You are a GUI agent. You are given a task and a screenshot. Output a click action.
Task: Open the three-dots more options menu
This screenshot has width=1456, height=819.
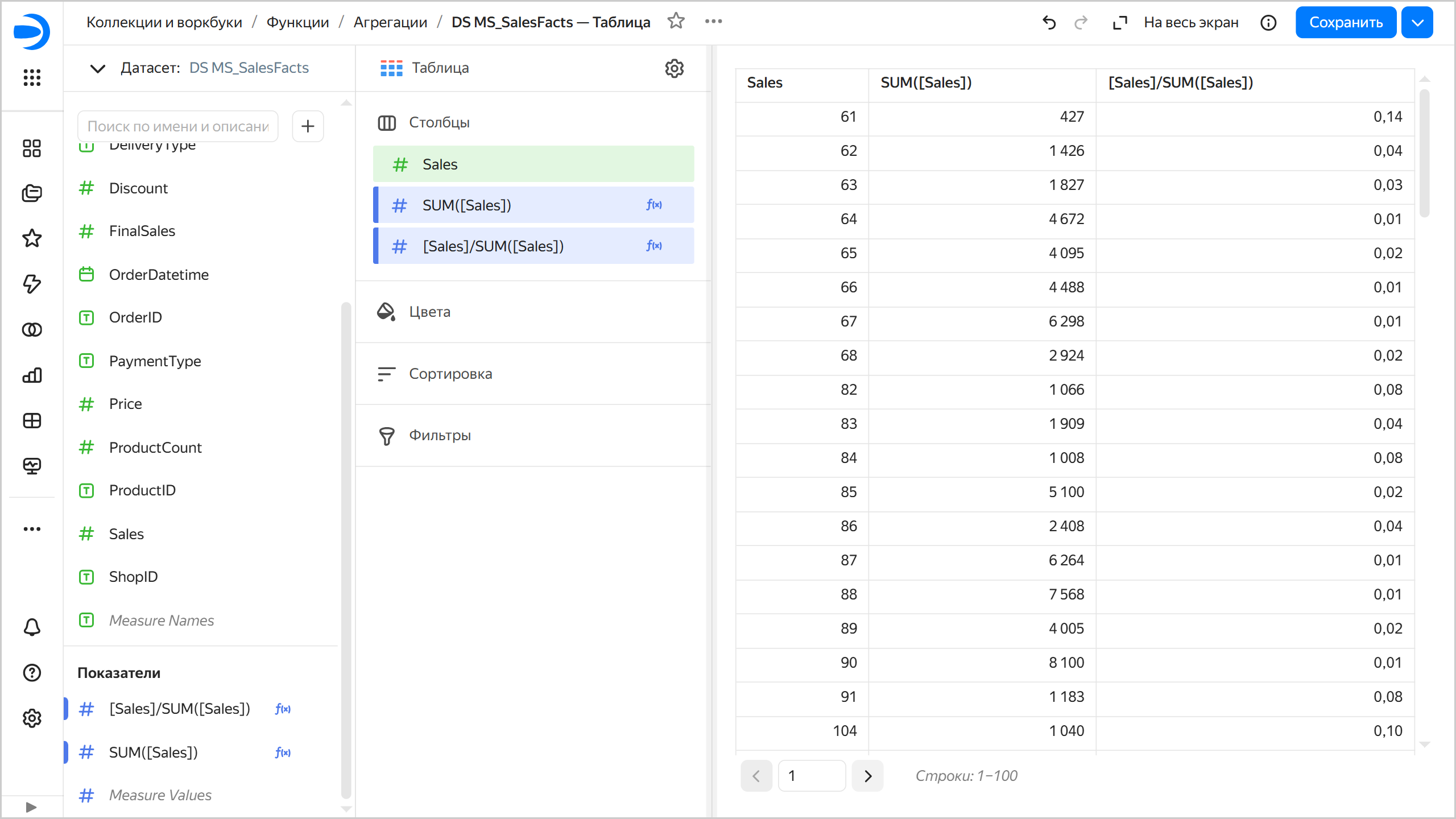[x=713, y=22]
